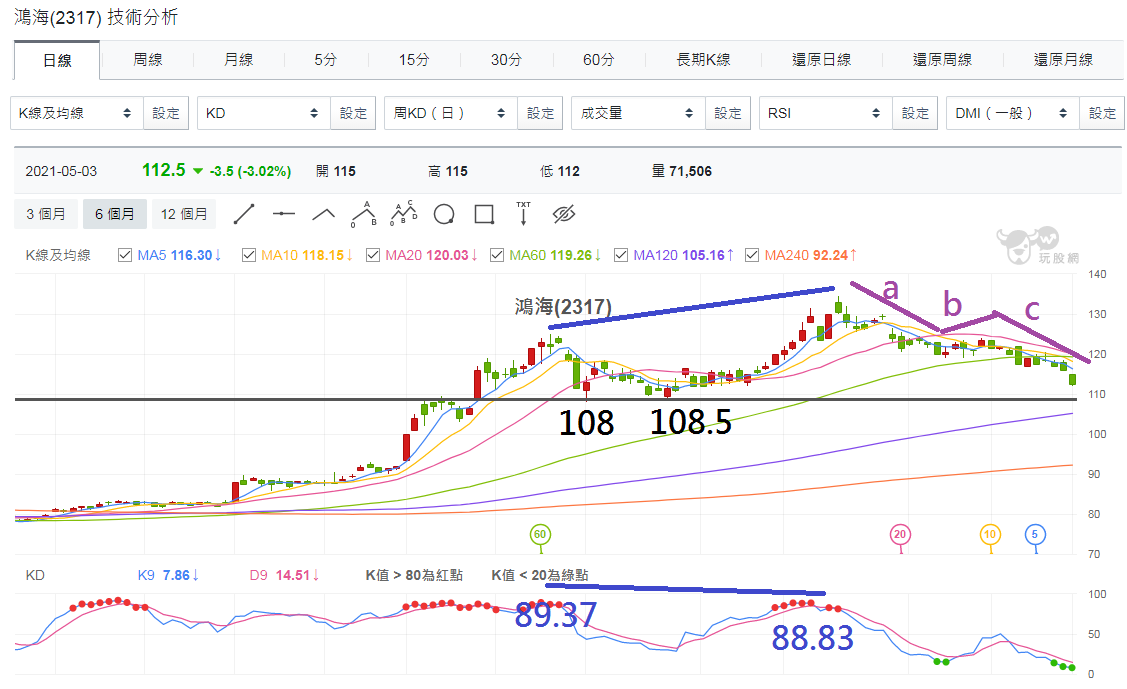
Task: Click the MA120 105.16 label
Action: point(683,255)
